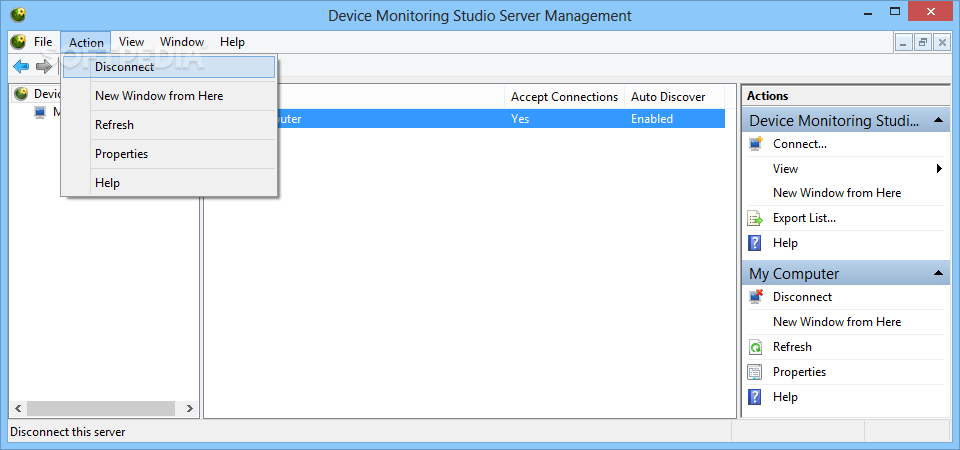Click the tree pane horizontal scrollbar thumb

[x=101, y=408]
